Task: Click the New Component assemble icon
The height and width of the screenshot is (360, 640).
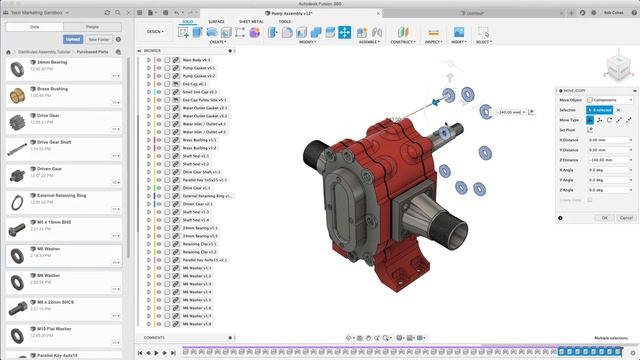Action: pyautogui.click(x=362, y=32)
